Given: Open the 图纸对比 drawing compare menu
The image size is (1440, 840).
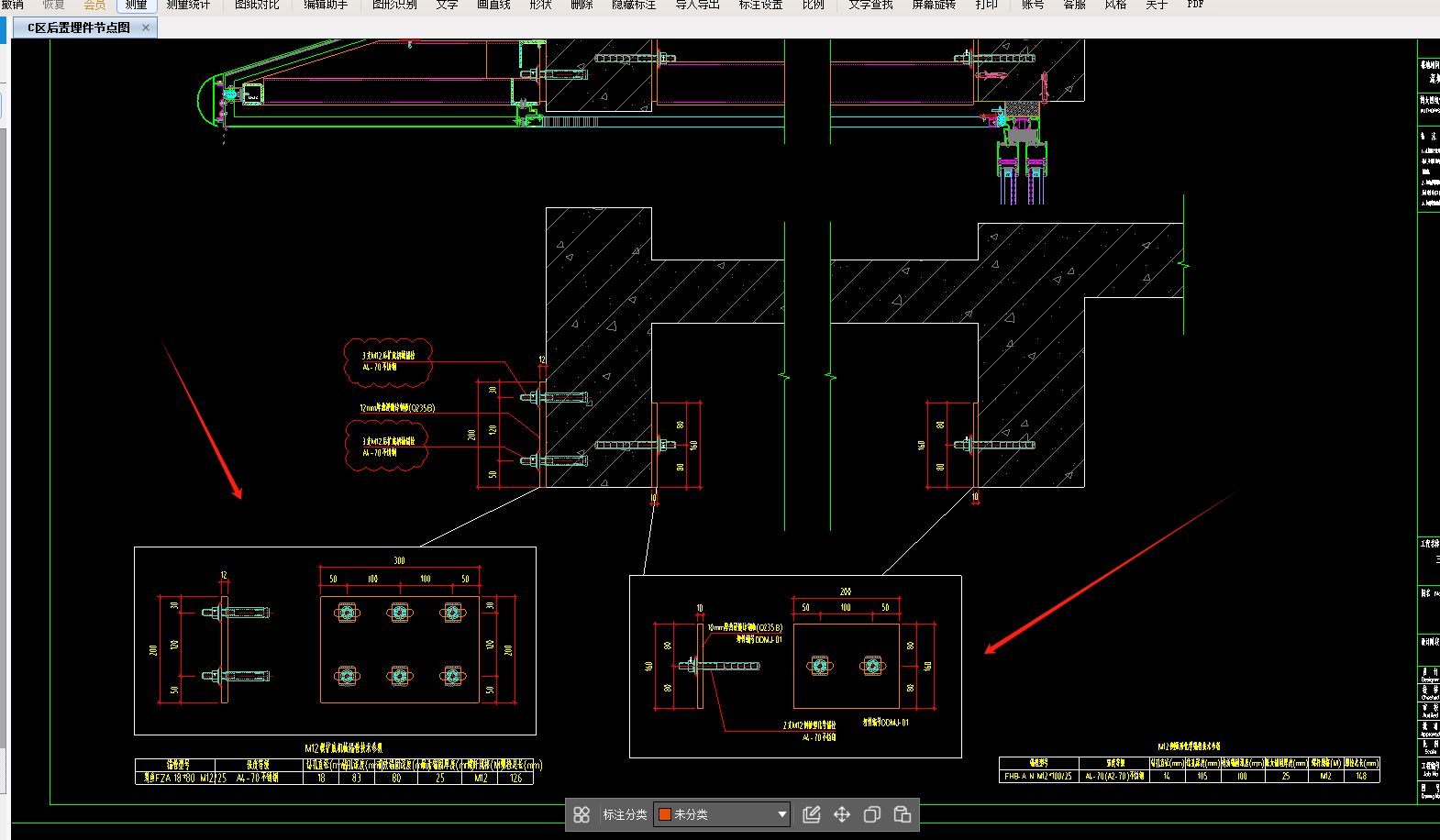Looking at the screenshot, I should [257, 5].
